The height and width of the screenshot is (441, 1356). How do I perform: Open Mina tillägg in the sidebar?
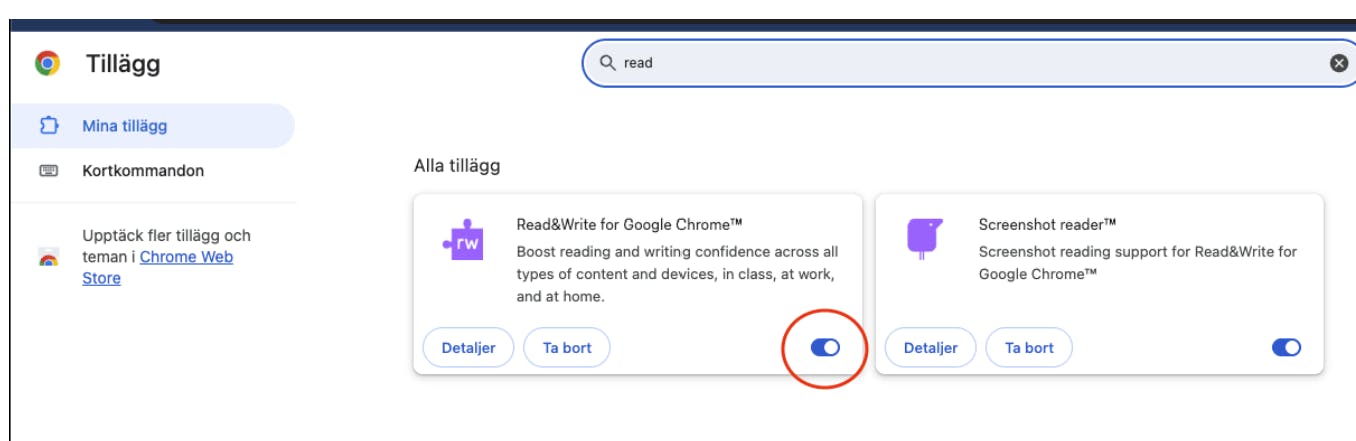tap(125, 127)
